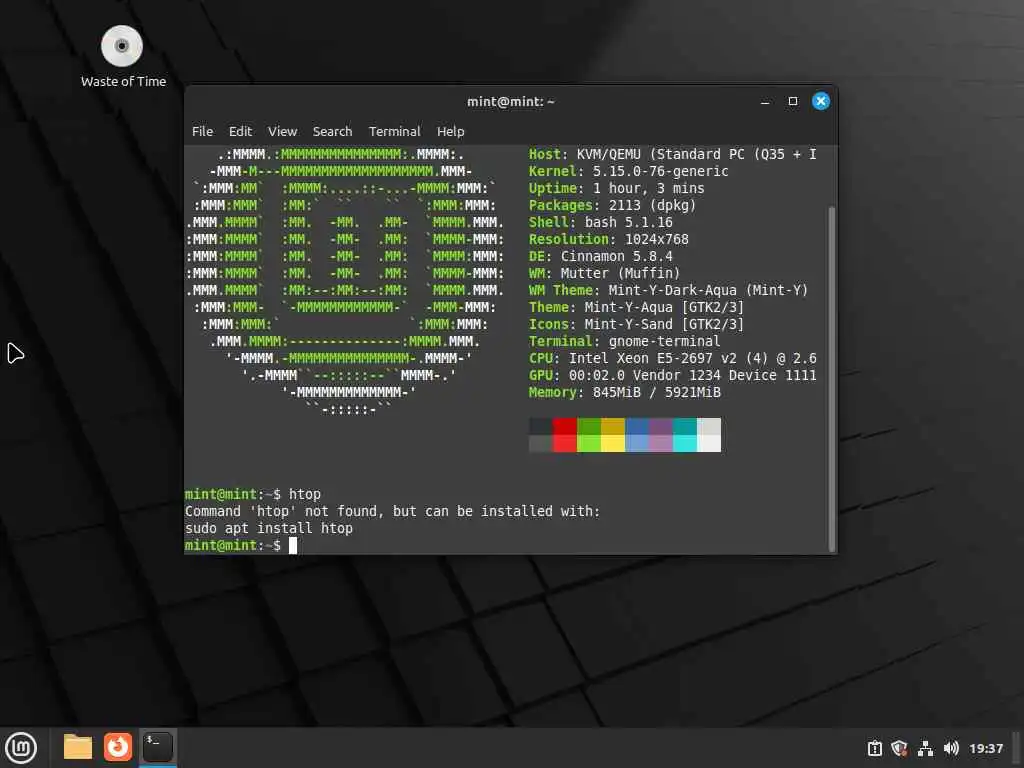Select the Waste of Time disc icon
Screen dimensions: 1024x768
click(122, 56)
